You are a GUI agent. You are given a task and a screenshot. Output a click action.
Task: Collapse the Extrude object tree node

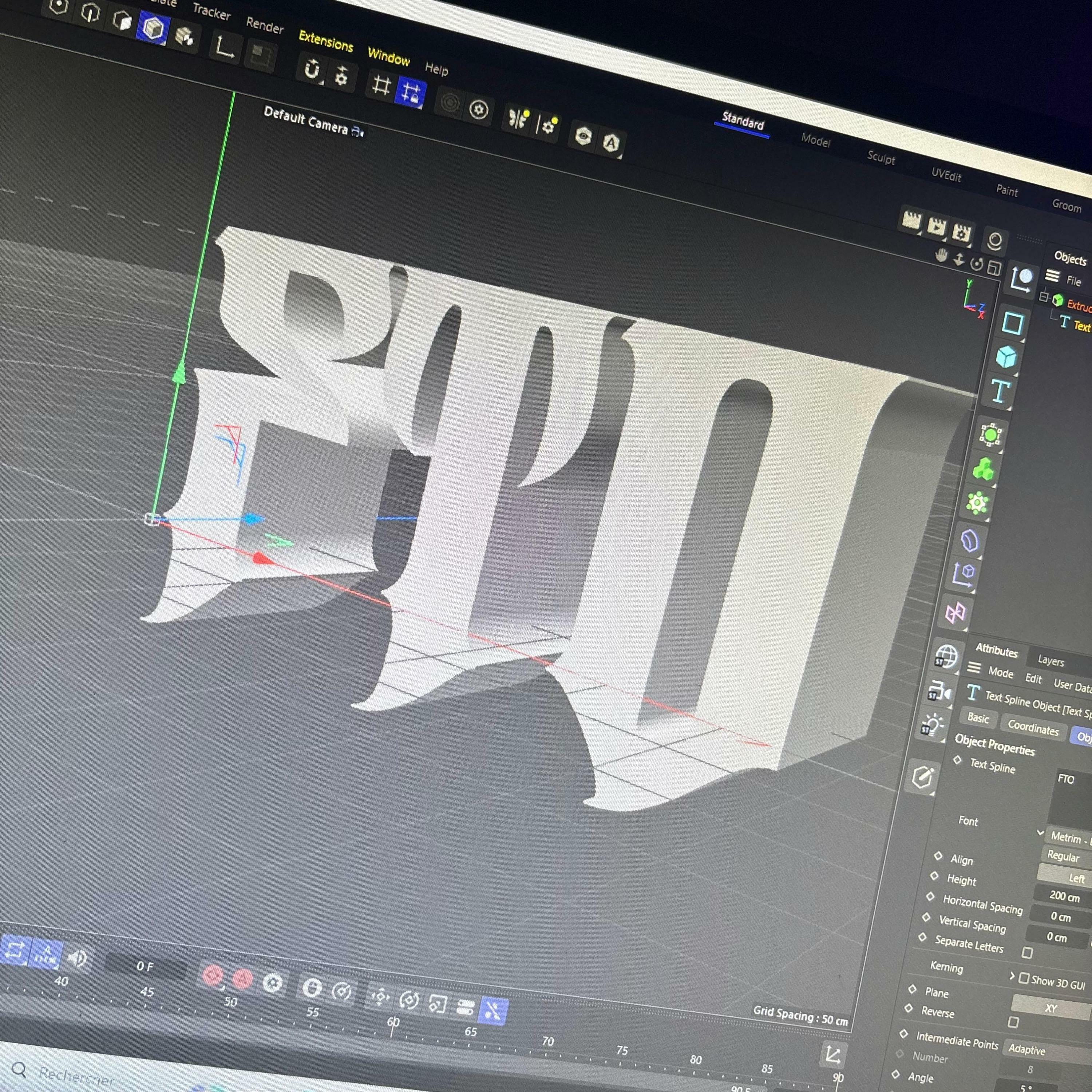click(1044, 296)
